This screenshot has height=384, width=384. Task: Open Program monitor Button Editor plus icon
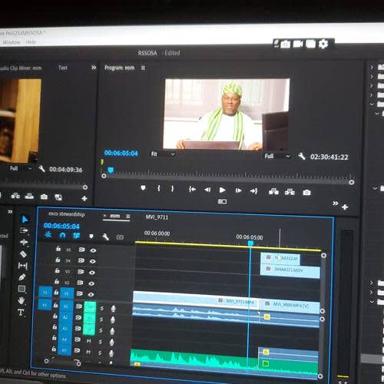345,207
